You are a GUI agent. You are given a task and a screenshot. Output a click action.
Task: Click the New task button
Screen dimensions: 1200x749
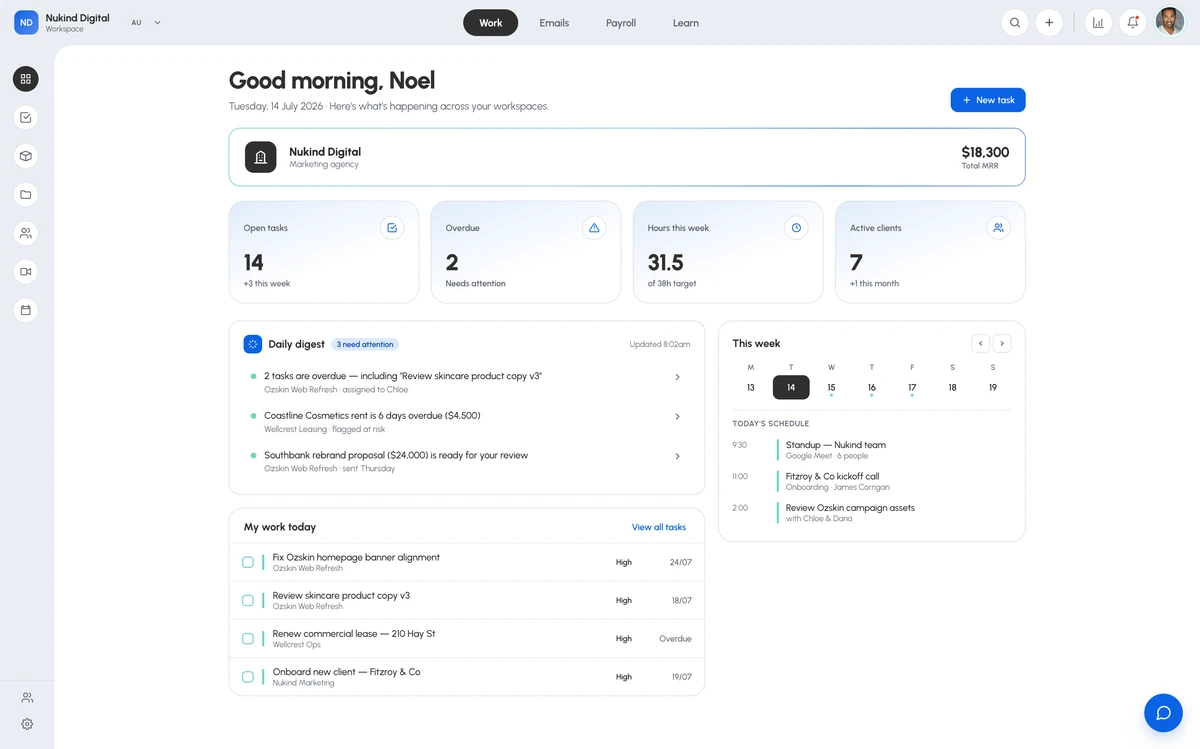988,100
